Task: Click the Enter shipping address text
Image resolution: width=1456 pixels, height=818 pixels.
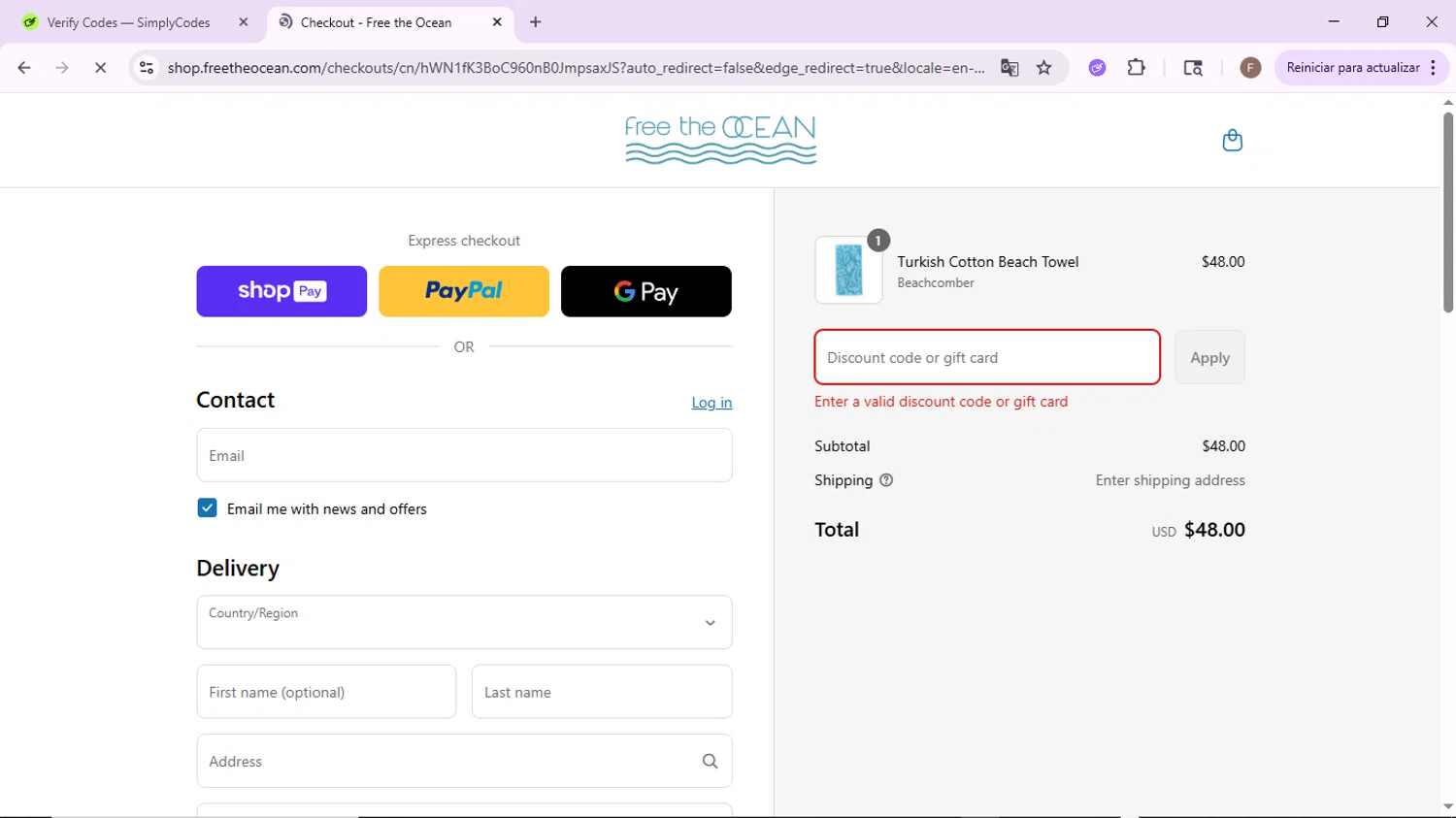Action: [x=1170, y=480]
